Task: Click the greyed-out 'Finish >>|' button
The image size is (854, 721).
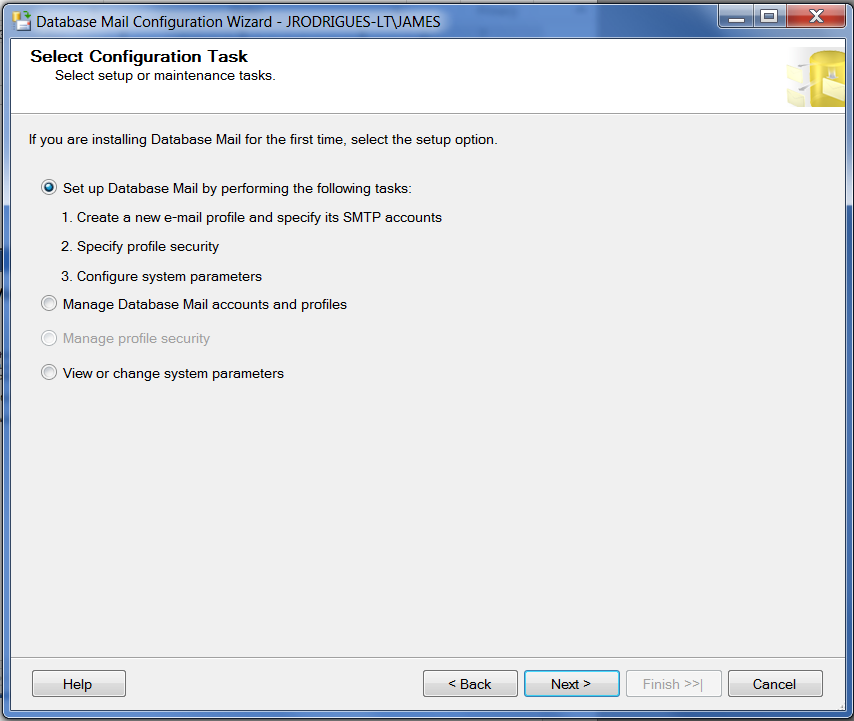Action: pos(673,684)
